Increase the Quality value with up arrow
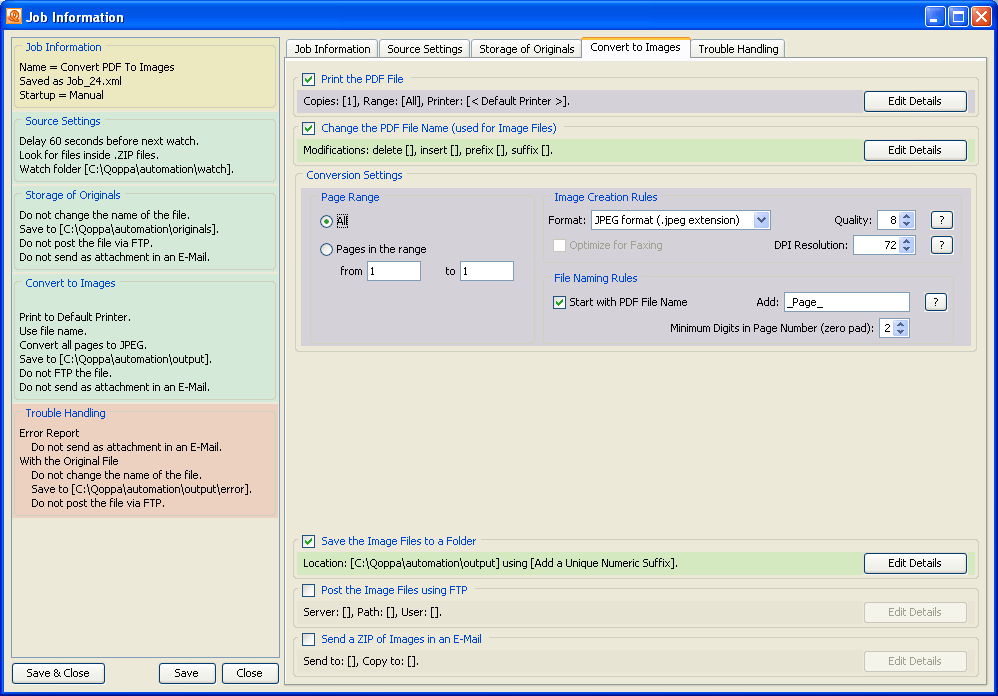This screenshot has width=998, height=696. coord(907,216)
